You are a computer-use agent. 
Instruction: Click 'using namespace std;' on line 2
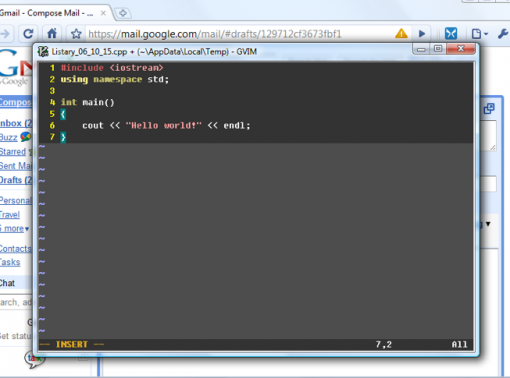pos(115,79)
